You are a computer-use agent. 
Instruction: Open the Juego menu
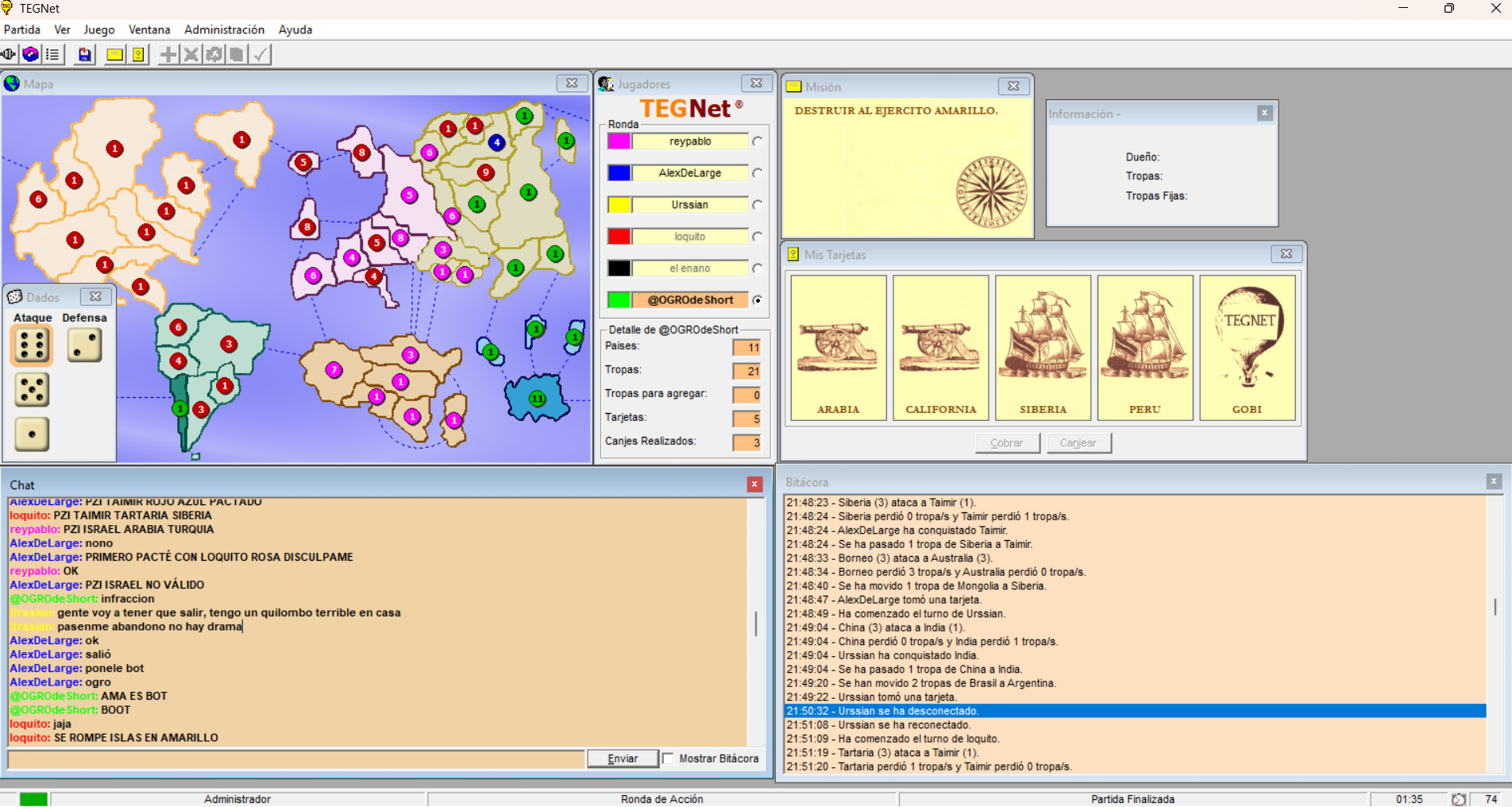(x=99, y=29)
